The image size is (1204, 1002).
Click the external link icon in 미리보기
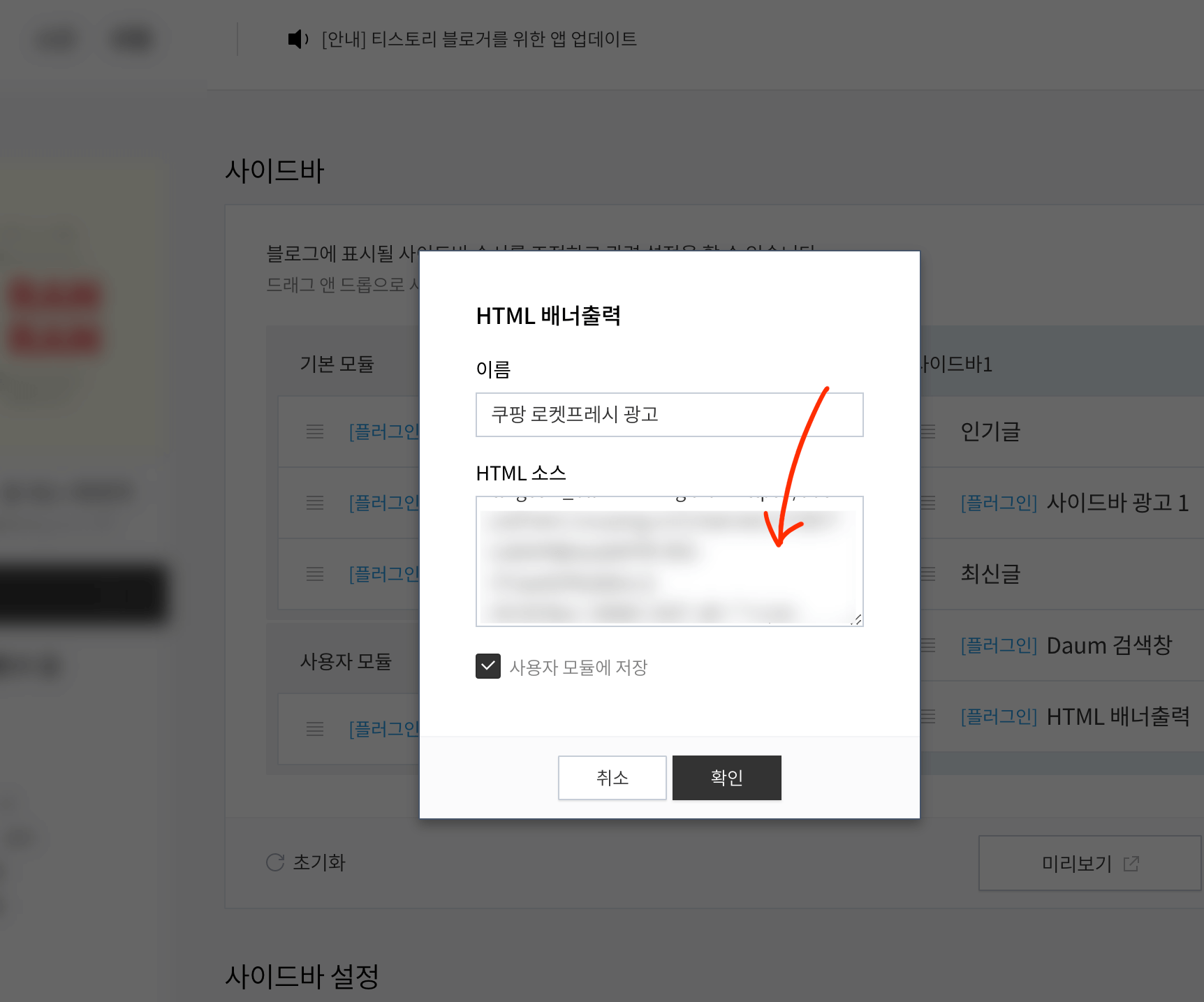click(x=1131, y=864)
